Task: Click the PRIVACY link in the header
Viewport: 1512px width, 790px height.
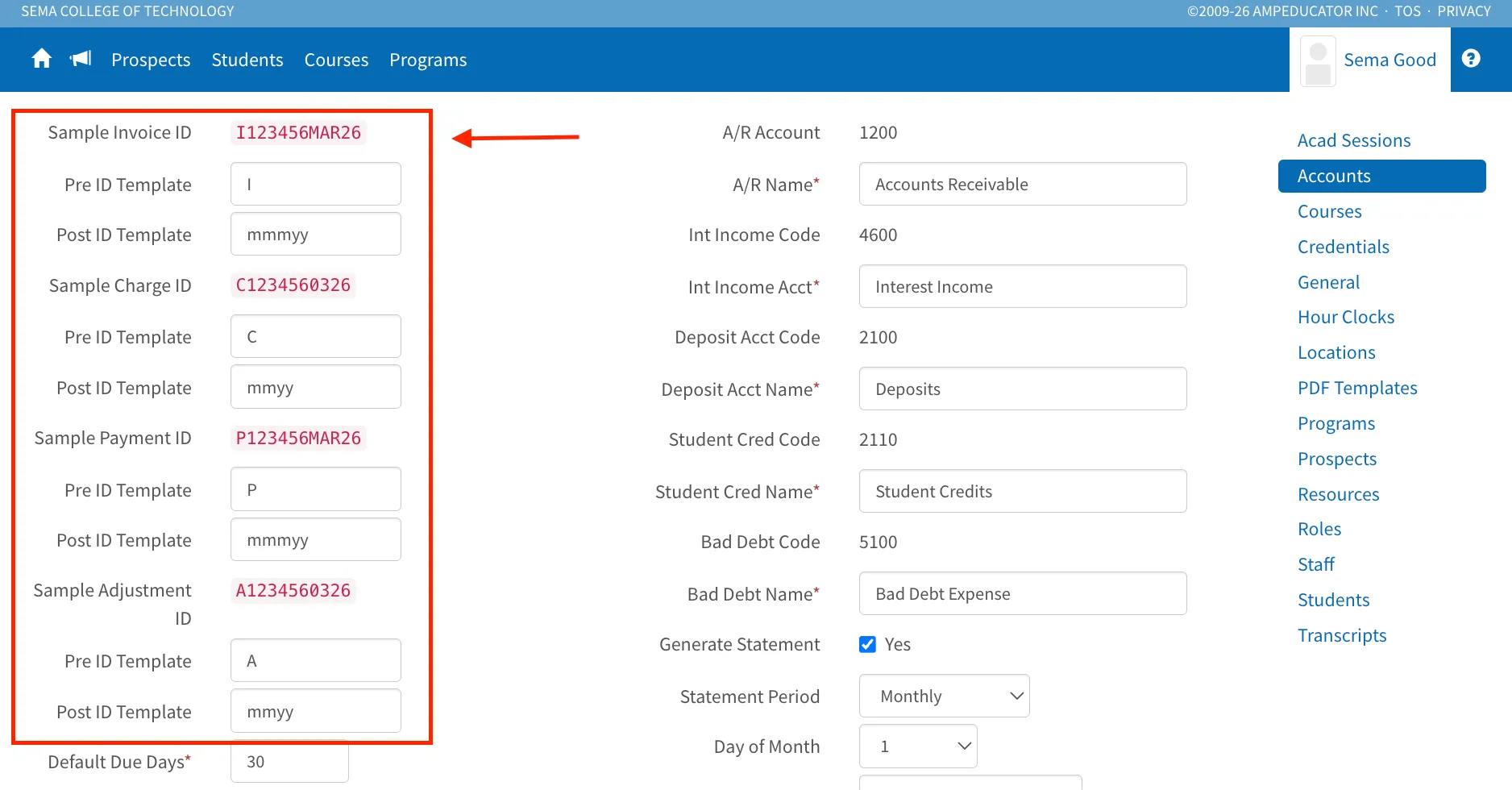Action: click(1464, 11)
